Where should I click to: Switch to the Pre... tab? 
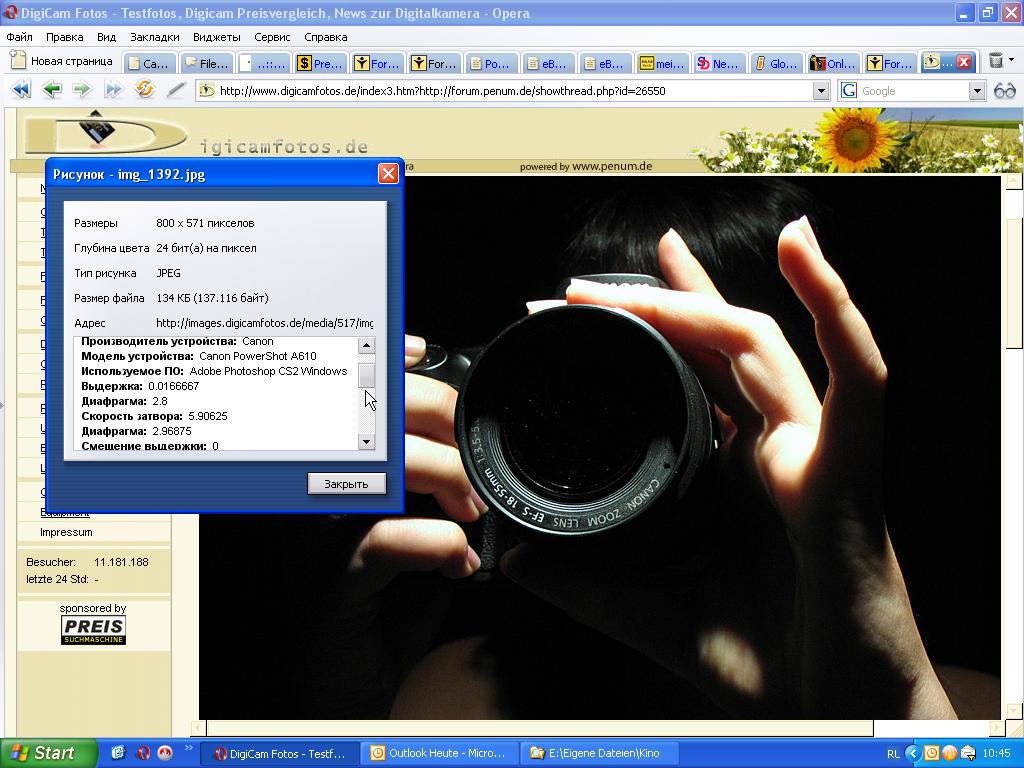(x=319, y=63)
